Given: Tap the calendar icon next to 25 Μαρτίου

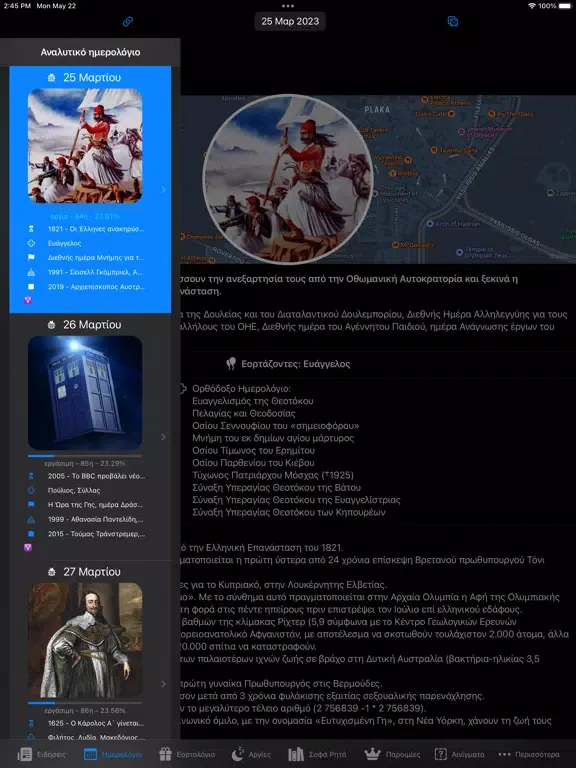Looking at the screenshot, I should point(51,77).
